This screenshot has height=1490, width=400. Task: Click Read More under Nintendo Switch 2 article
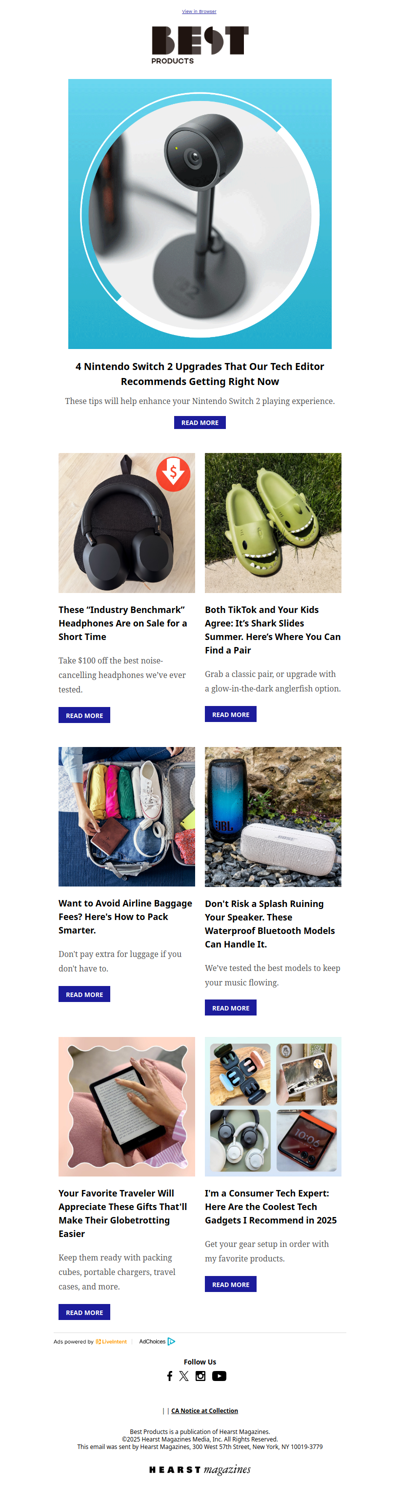pyautogui.click(x=200, y=423)
